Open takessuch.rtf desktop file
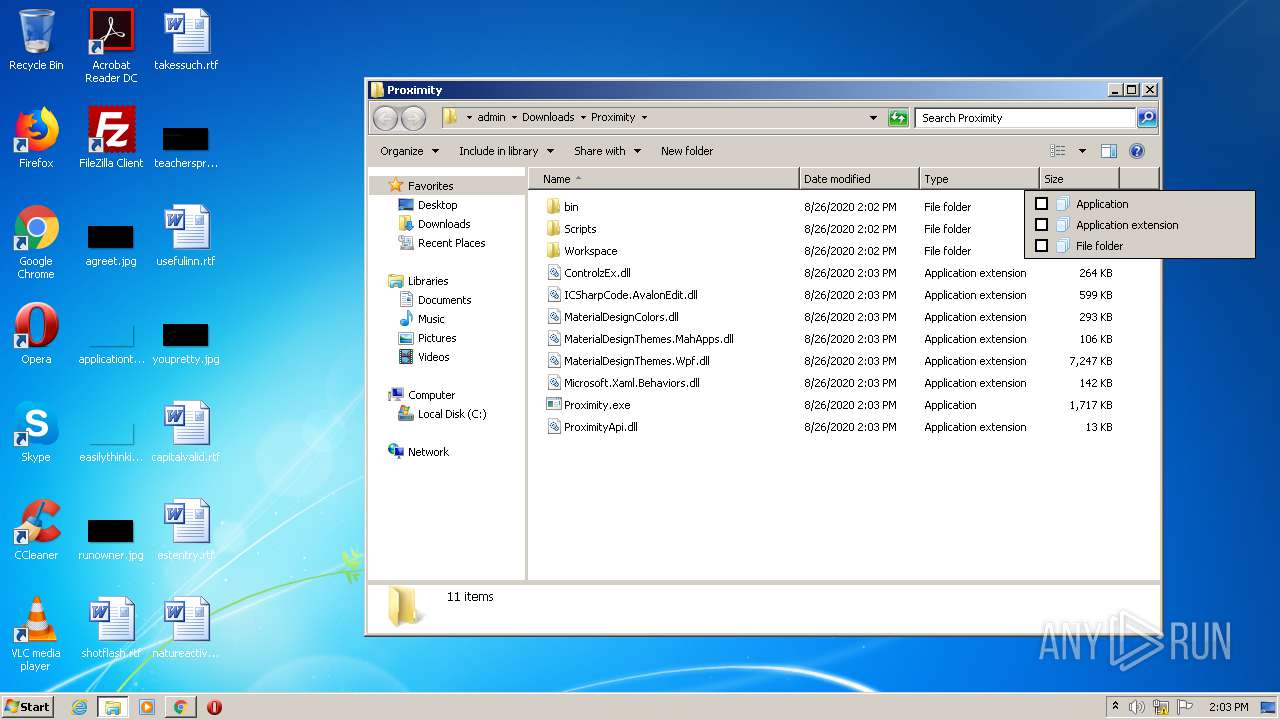Viewport: 1280px width, 720px height. click(186, 40)
